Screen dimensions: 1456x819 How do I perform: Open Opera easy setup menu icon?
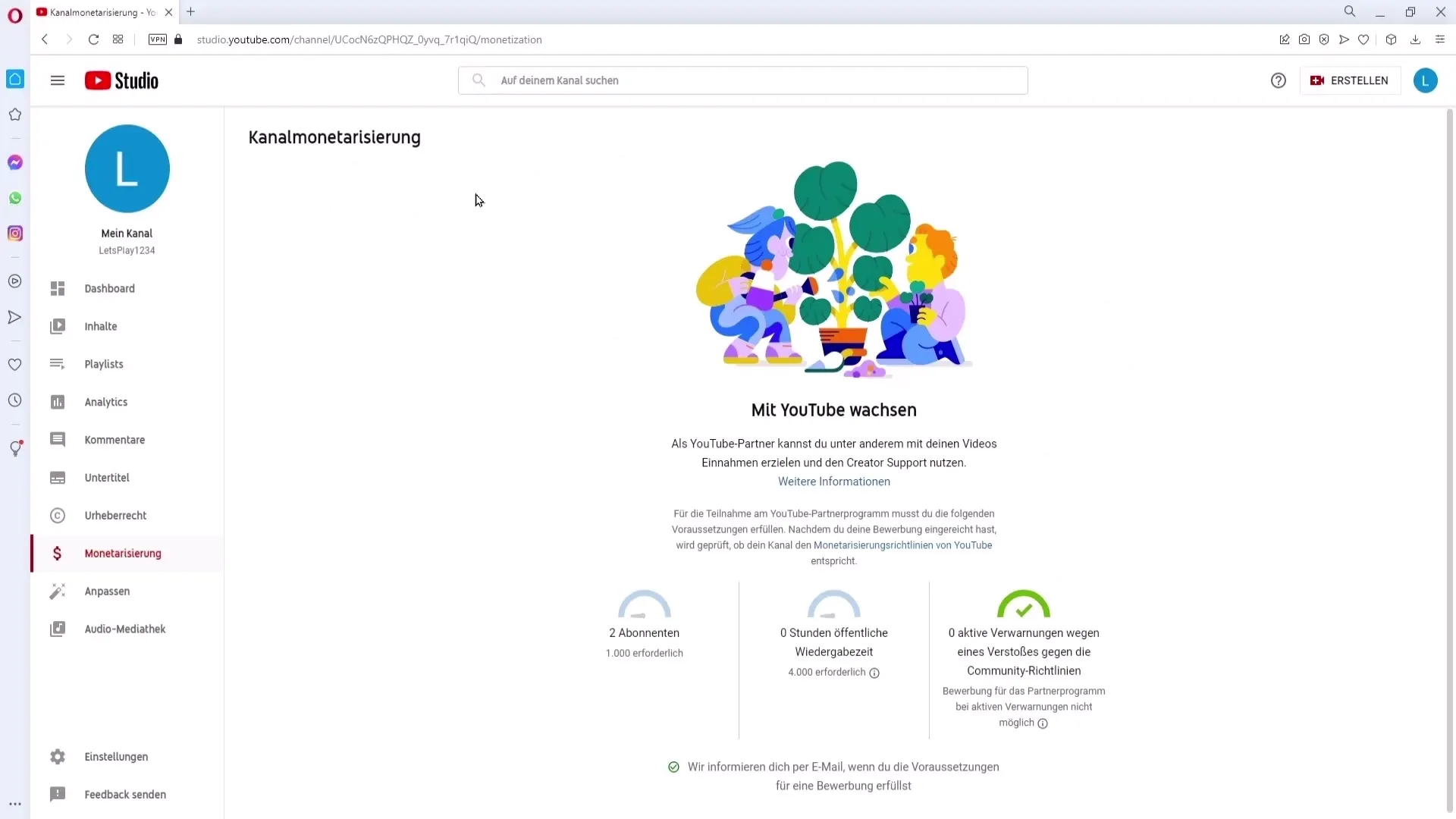point(1440,39)
